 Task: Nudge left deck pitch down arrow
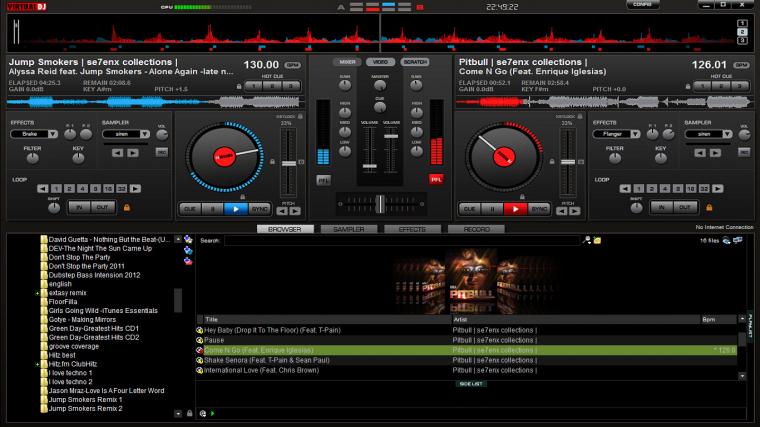tap(282, 211)
